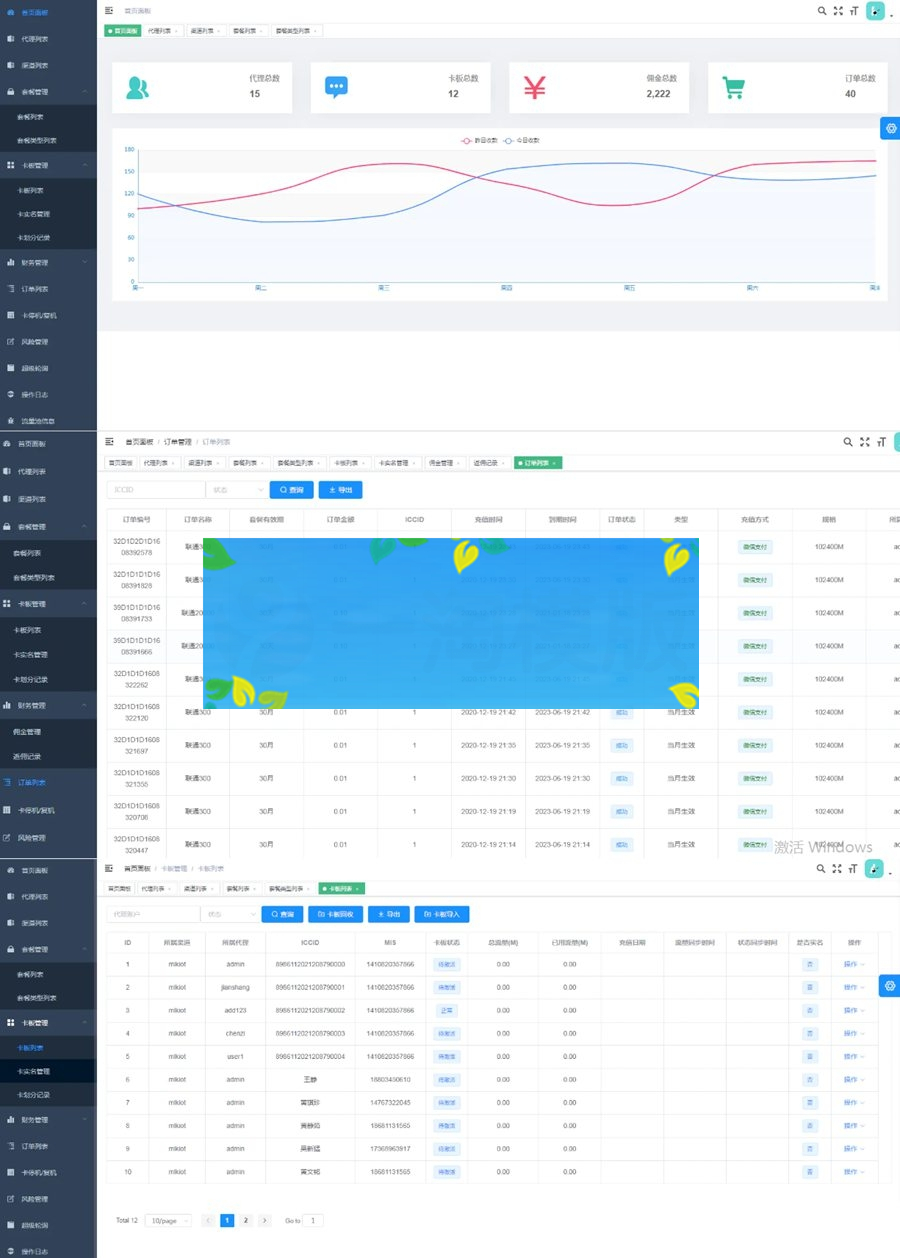Click the users icon on 代理总数 card
The width and height of the screenshot is (900, 1258).
coord(137,88)
